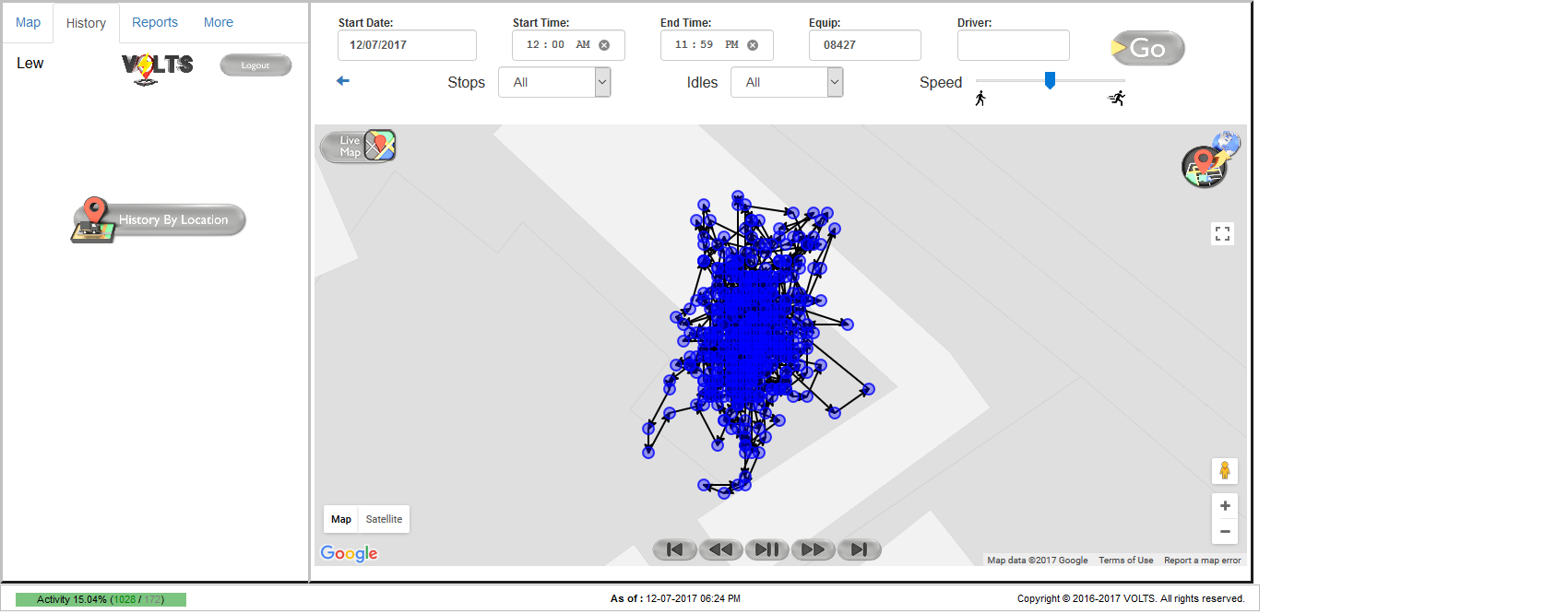Skip to end of playback
The width and height of the screenshot is (1568, 614).
click(859, 550)
